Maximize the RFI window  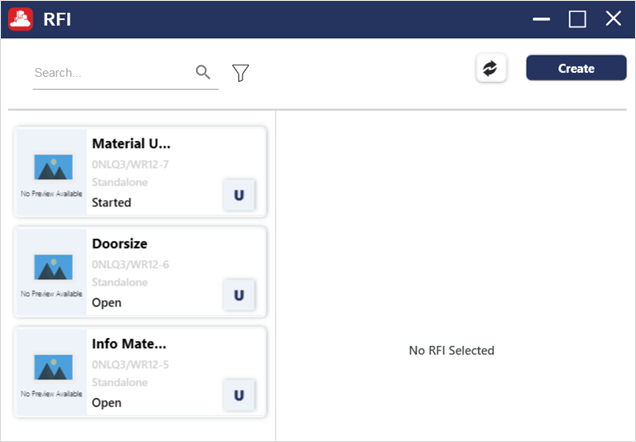[x=577, y=19]
